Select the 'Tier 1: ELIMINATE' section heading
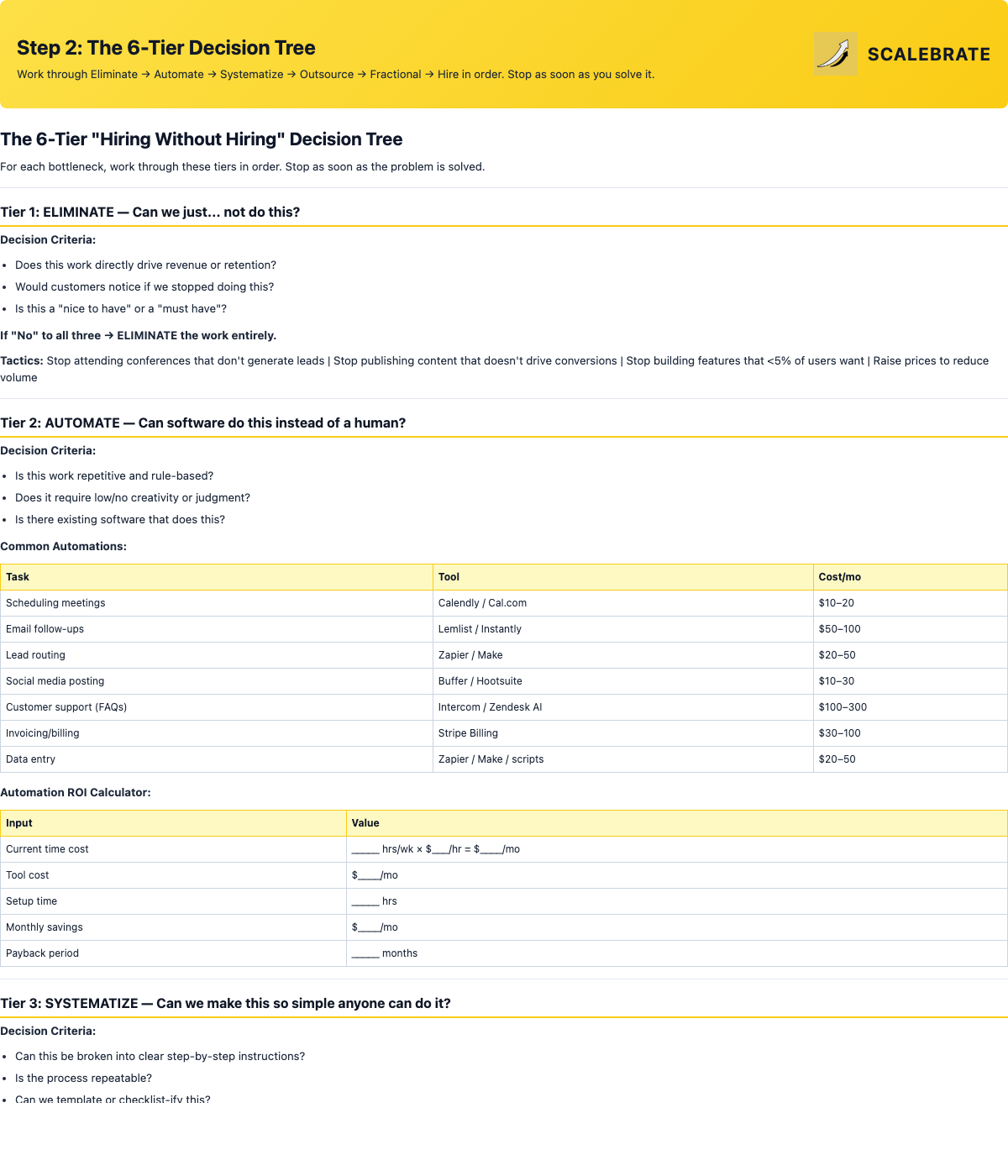 [x=150, y=212]
